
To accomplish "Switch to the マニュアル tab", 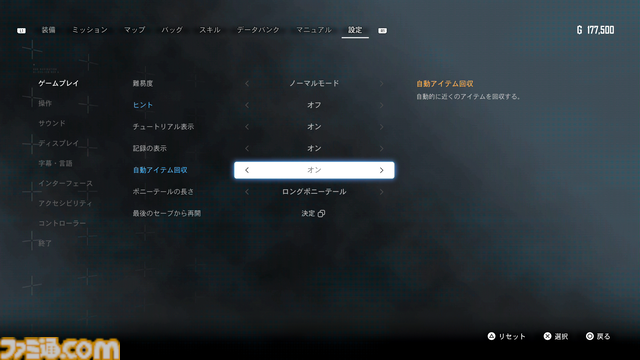I will pos(313,30).
